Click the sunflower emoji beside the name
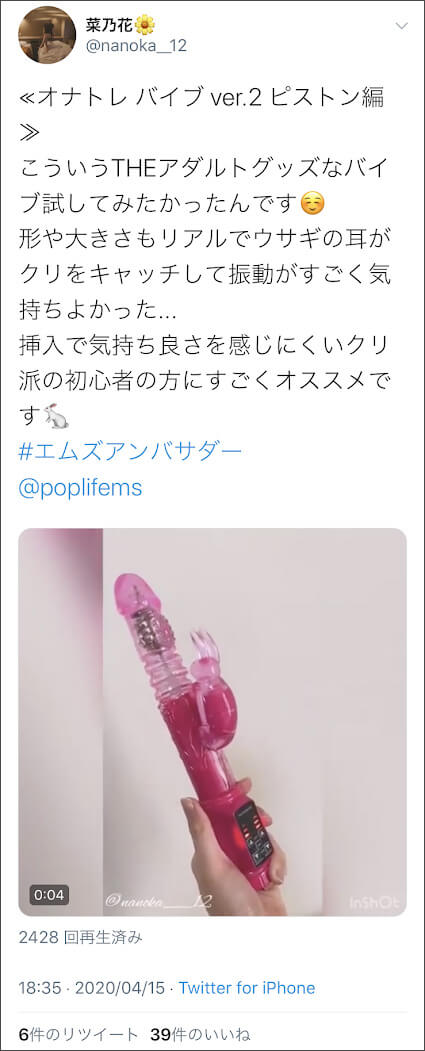 point(145,25)
